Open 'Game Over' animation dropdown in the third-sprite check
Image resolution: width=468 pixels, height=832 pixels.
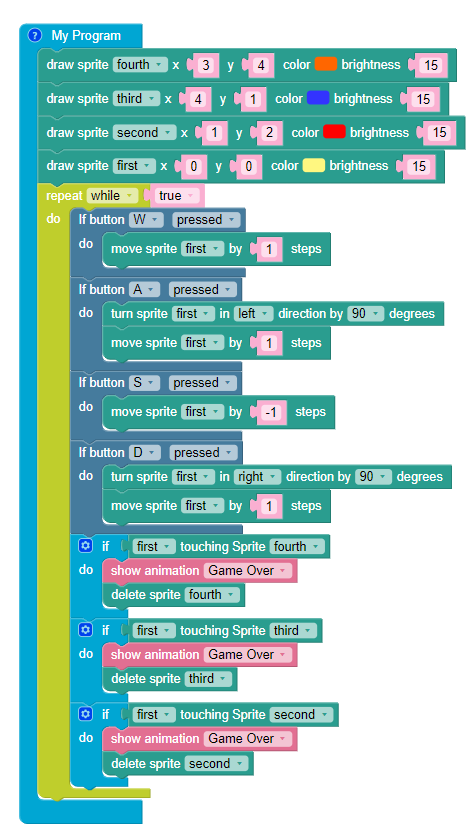[x=247, y=654]
